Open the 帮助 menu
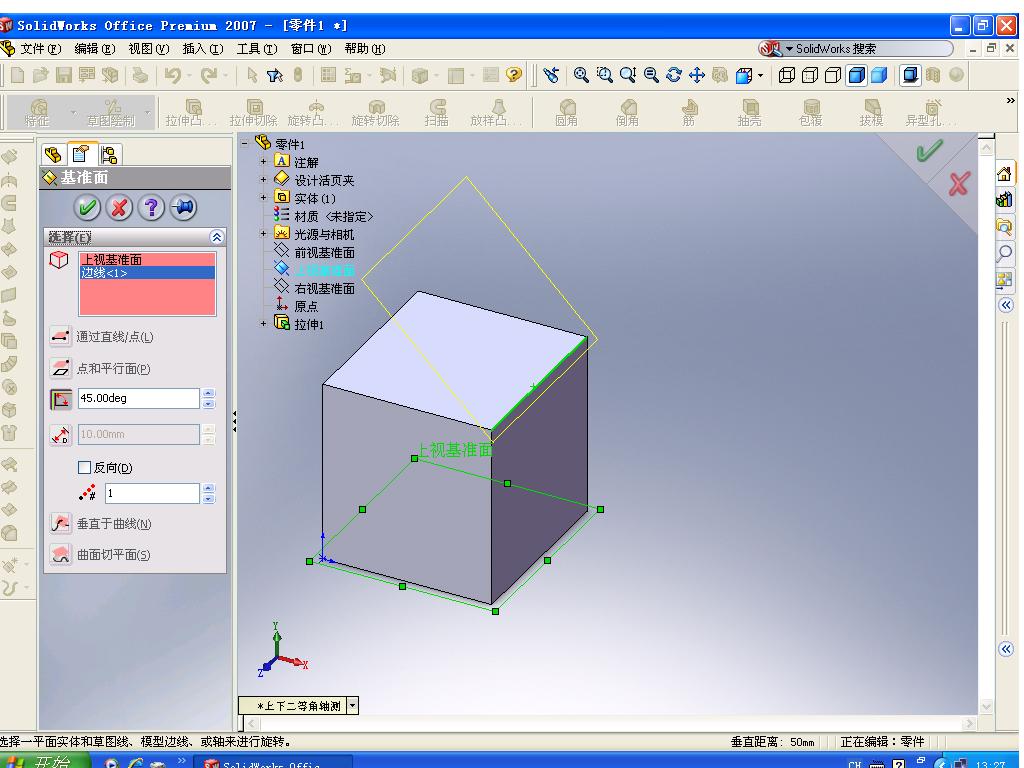 tap(364, 48)
